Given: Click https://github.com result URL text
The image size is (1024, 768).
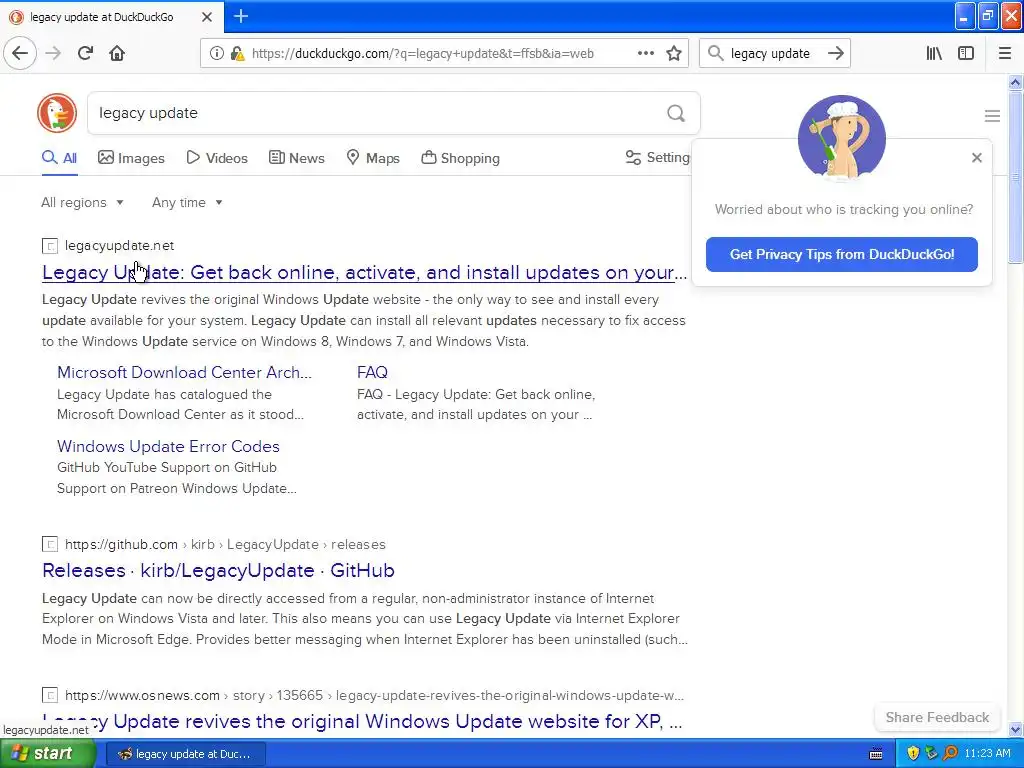Looking at the screenshot, I should pyautogui.click(x=121, y=545).
